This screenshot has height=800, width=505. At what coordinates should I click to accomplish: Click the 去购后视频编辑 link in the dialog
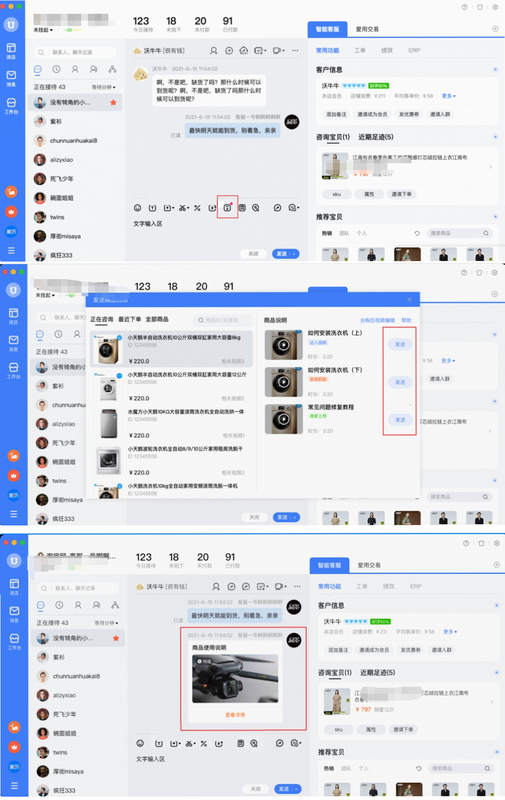[x=377, y=320]
